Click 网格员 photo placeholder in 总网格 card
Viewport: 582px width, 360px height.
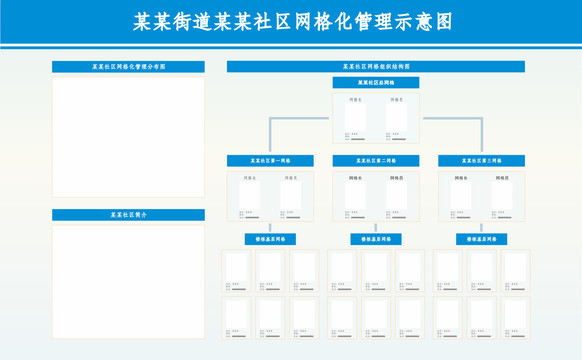pos(396,117)
